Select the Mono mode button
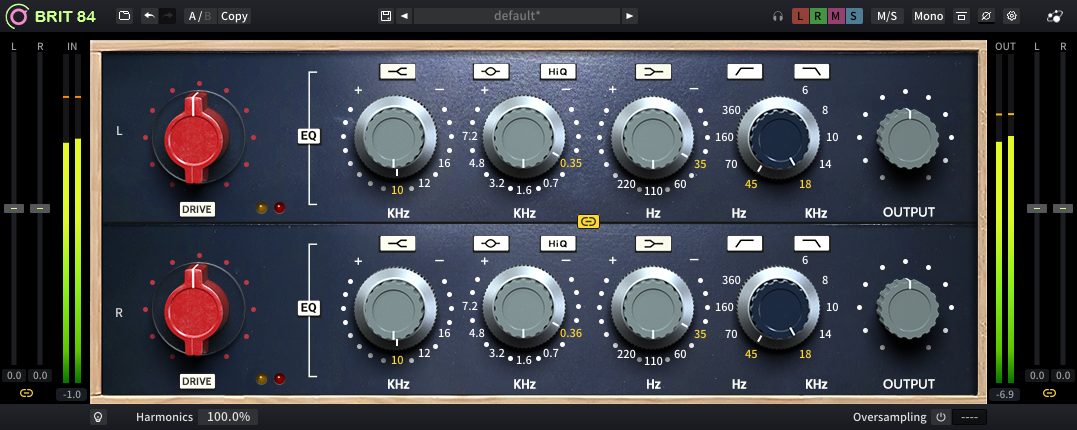Viewport: 1077px width, 430px height. [927, 16]
